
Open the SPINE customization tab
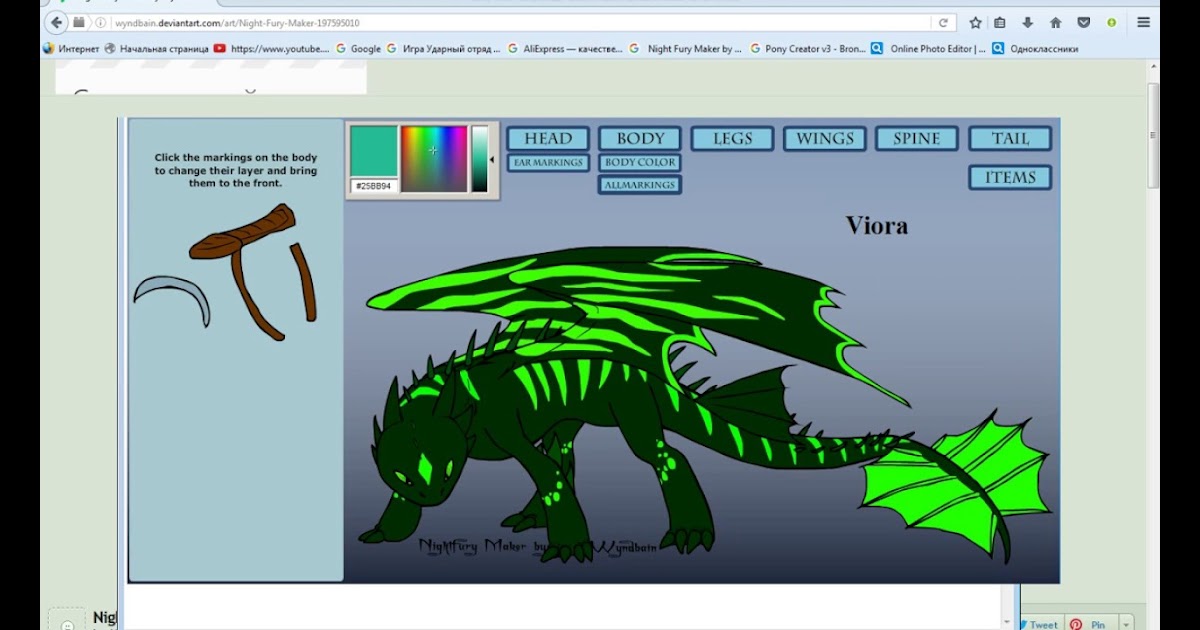pyautogui.click(x=917, y=139)
